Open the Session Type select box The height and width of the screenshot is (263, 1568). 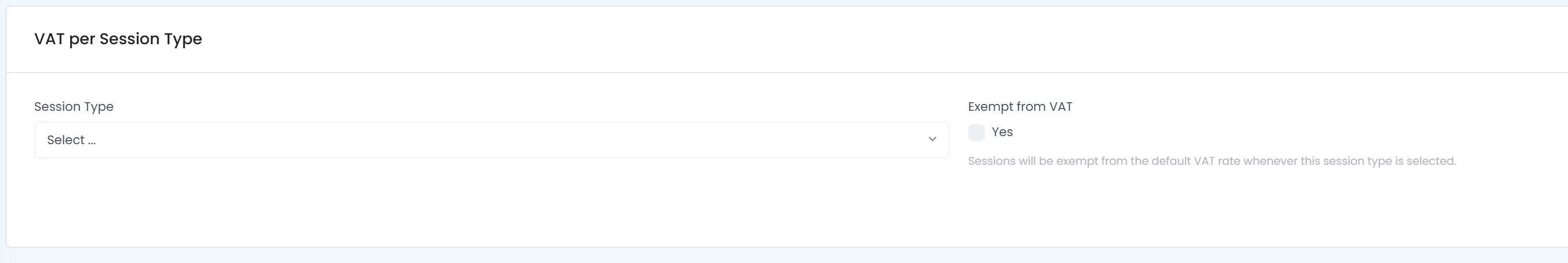coord(491,140)
